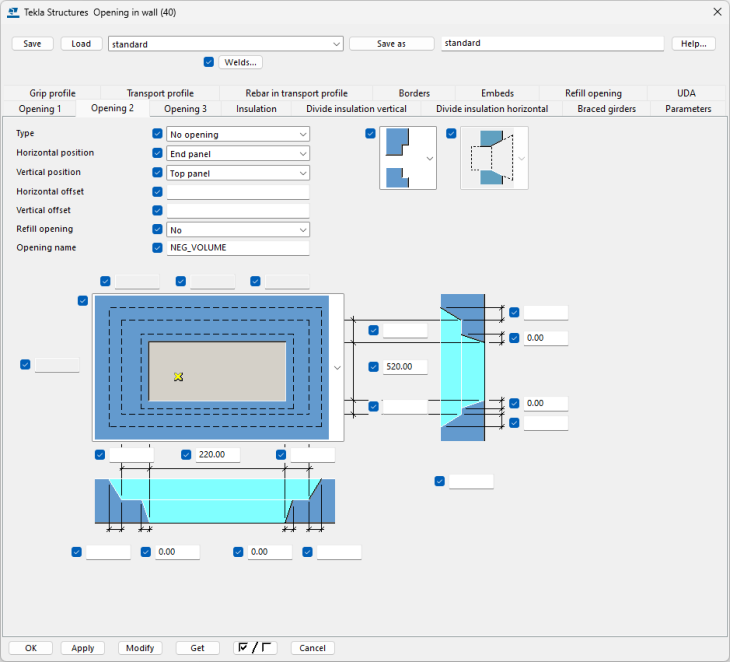Click the dashed opening profile shape image
Image resolution: width=730 pixels, height=662 pixels.
487,158
